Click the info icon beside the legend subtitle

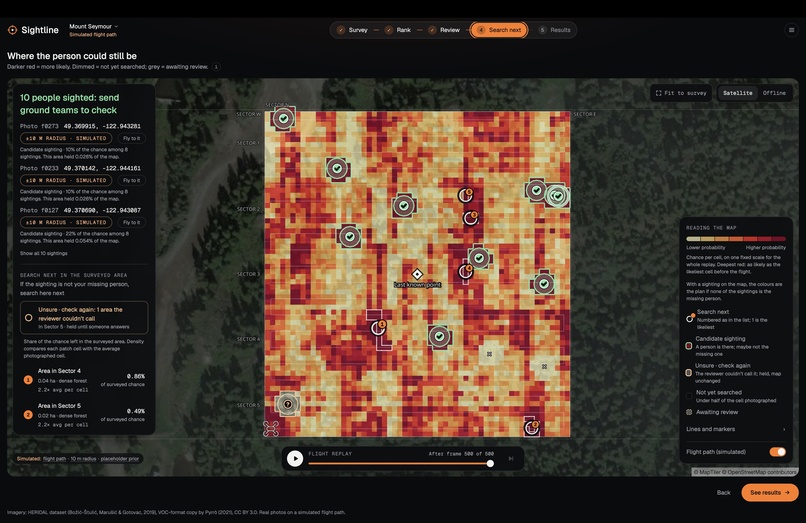216,66
